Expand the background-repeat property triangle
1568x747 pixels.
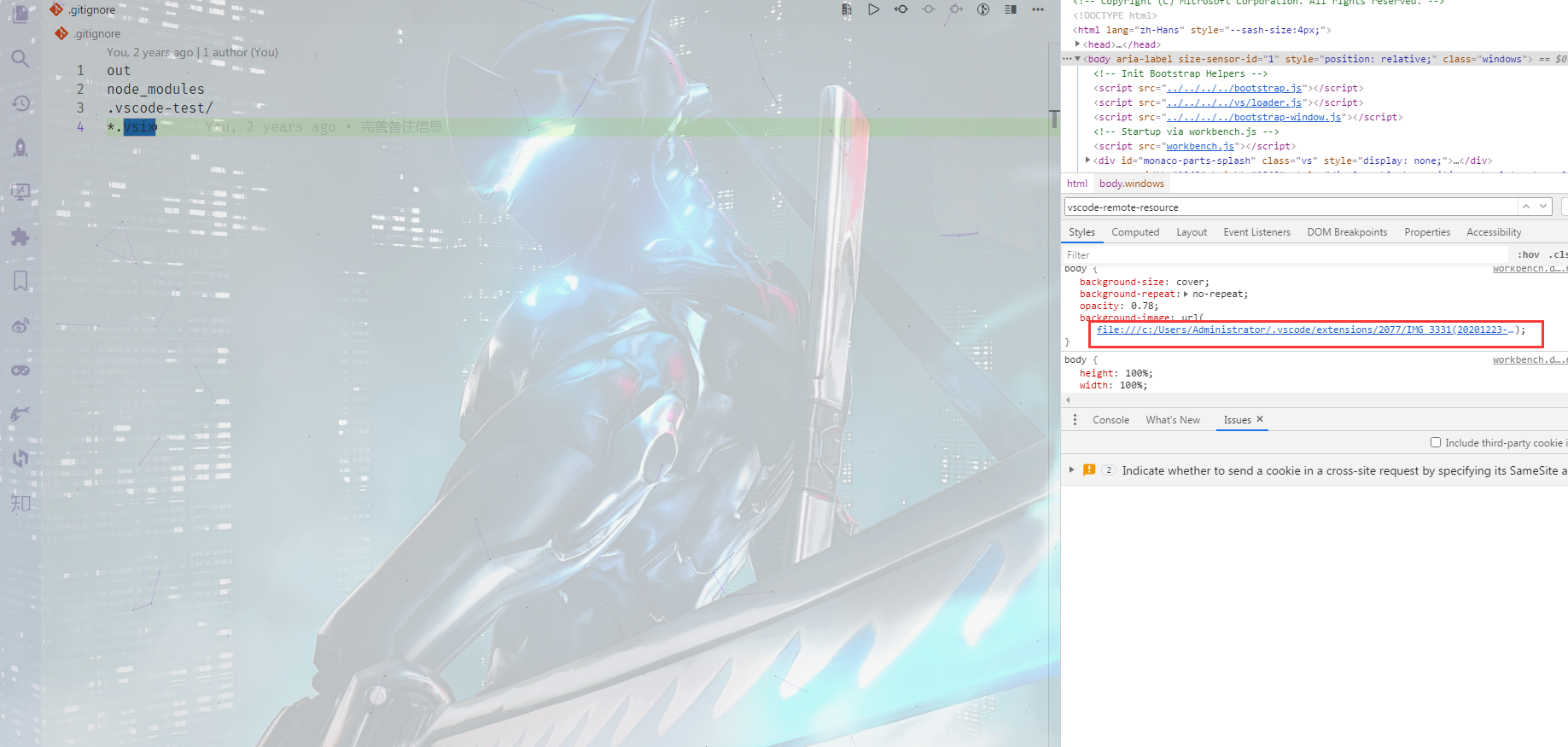pos(1186,294)
